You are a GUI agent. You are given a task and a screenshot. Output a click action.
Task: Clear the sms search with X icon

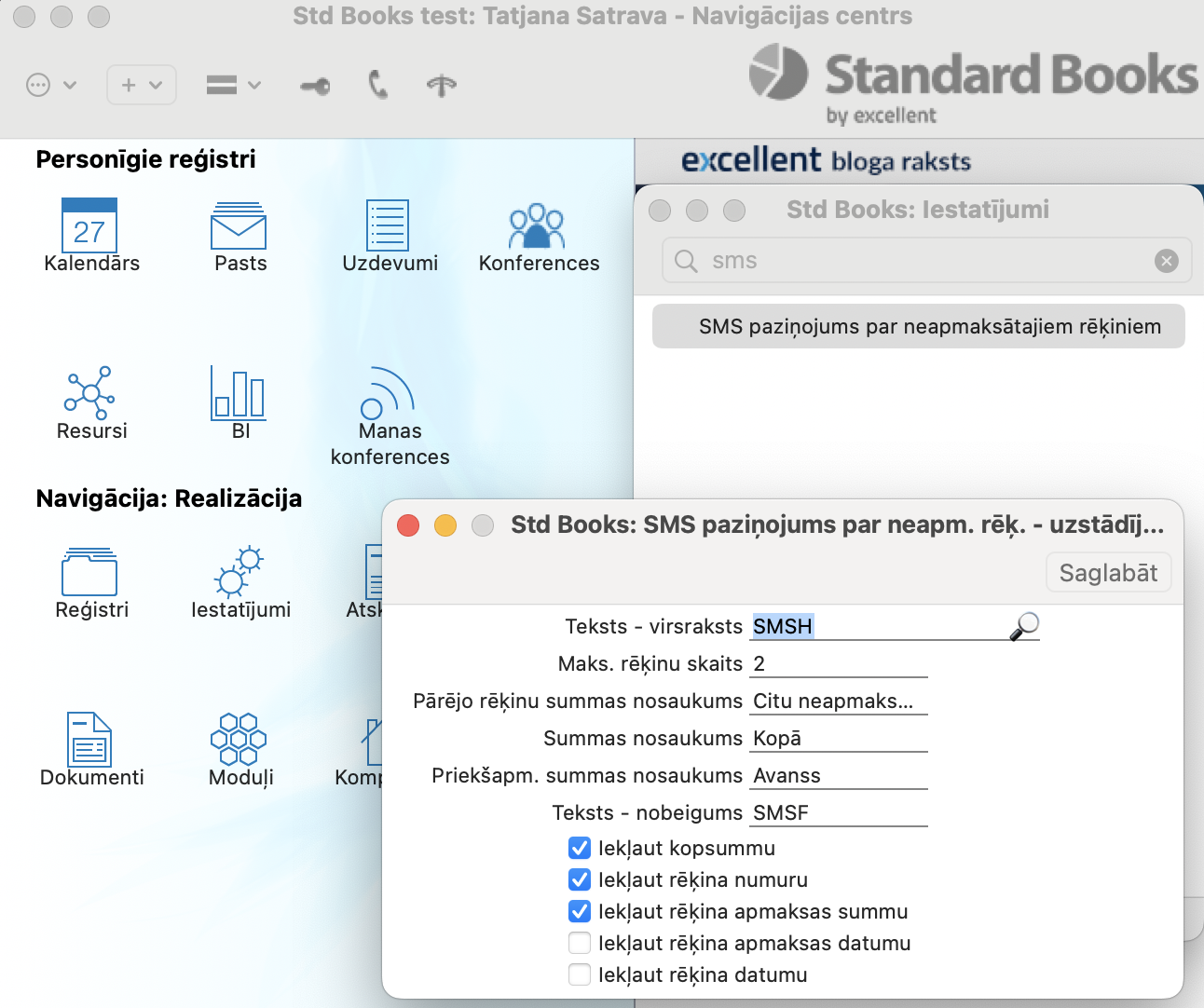[x=1167, y=261]
